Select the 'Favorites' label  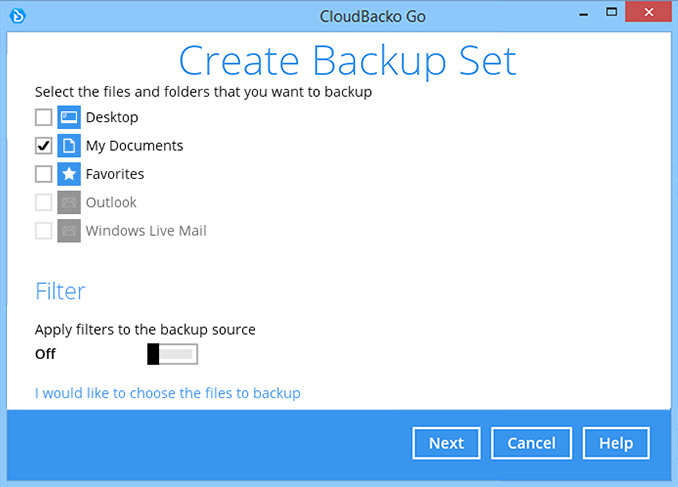coord(115,174)
